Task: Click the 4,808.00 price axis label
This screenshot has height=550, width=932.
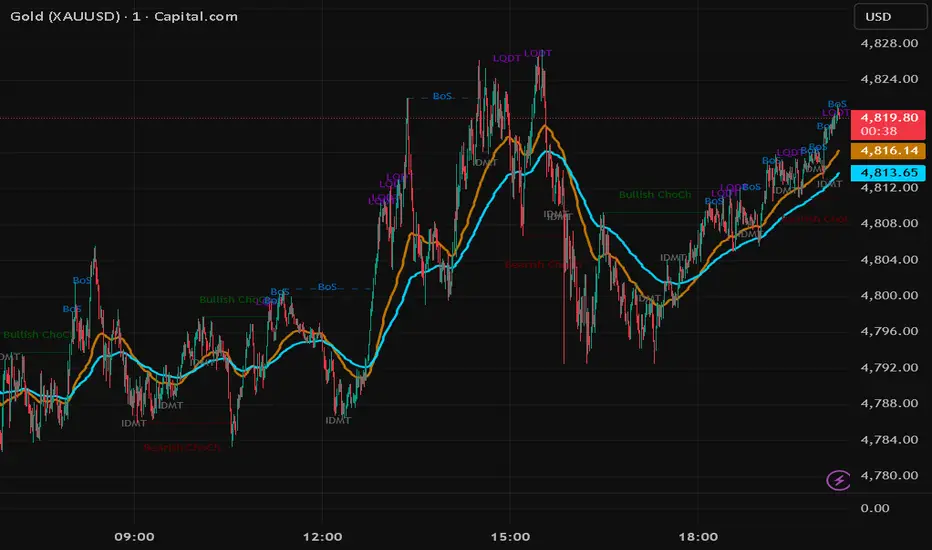Action: (889, 224)
